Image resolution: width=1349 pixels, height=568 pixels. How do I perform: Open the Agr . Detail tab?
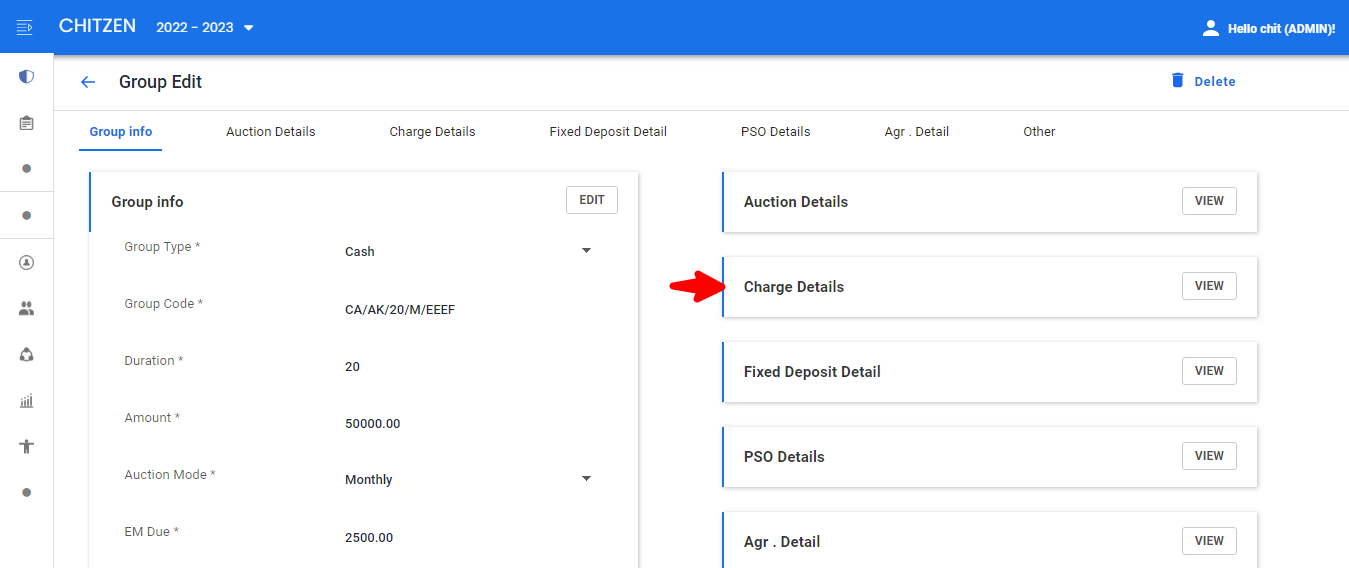pyautogui.click(x=917, y=132)
